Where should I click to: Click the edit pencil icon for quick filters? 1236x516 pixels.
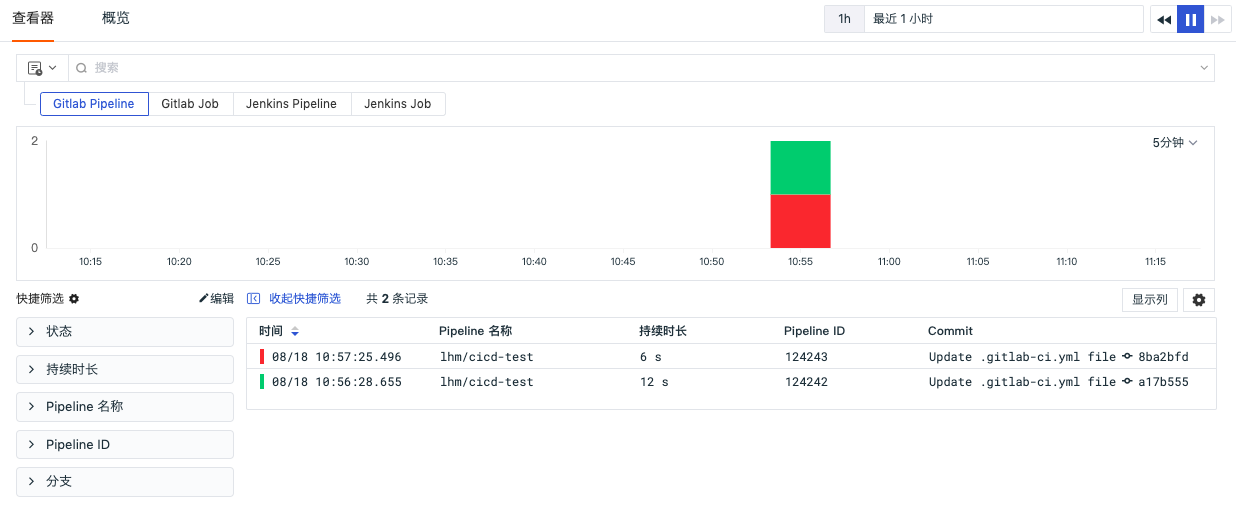(204, 298)
